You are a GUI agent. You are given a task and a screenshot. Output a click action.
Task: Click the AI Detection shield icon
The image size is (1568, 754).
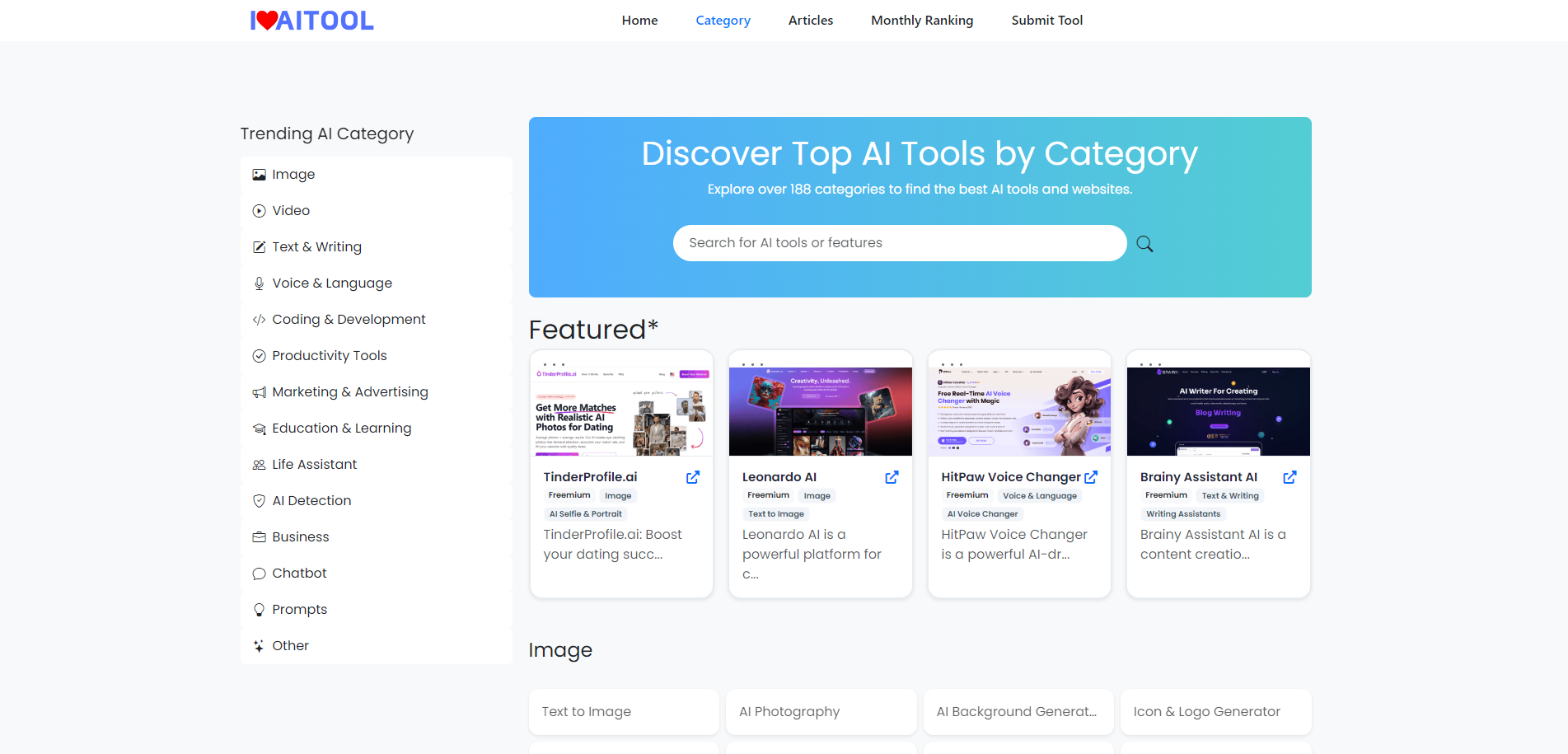point(259,501)
